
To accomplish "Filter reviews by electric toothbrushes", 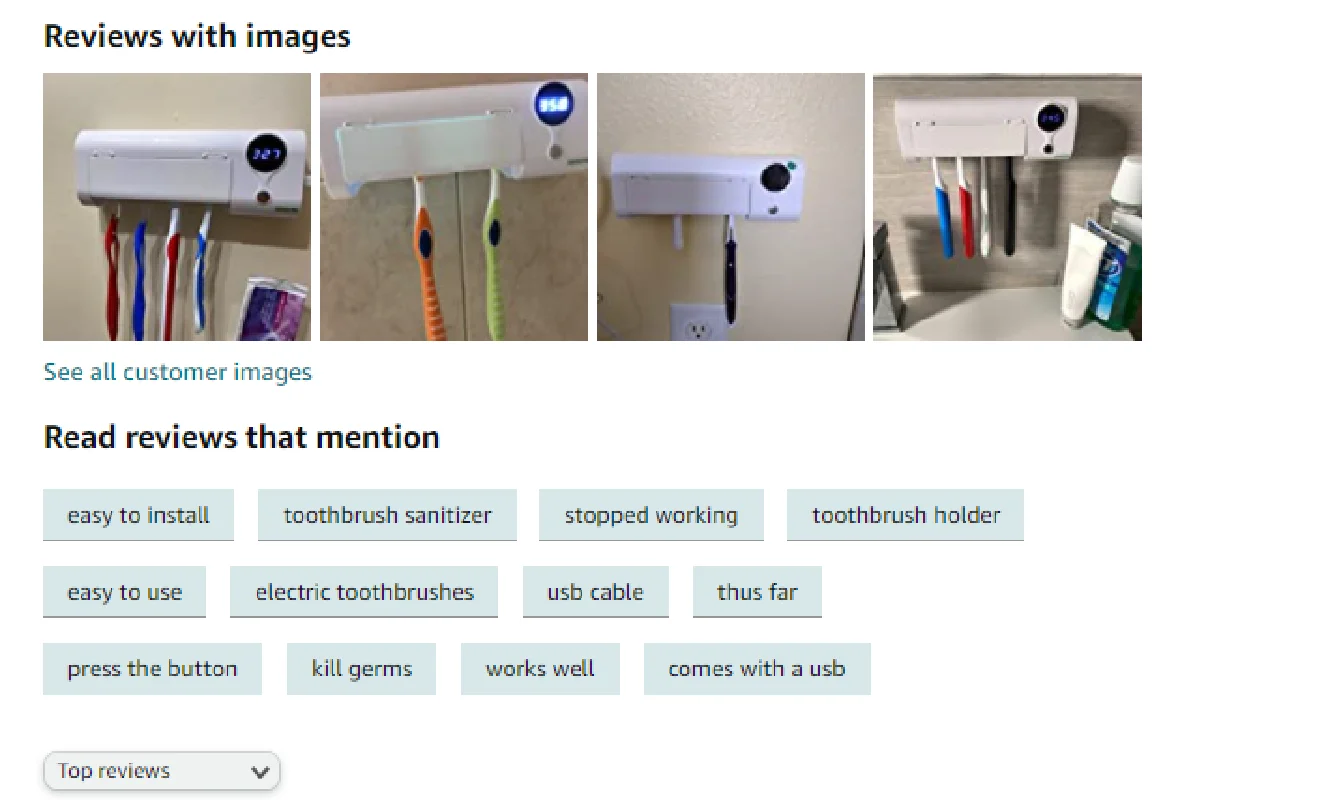I will tap(364, 592).
